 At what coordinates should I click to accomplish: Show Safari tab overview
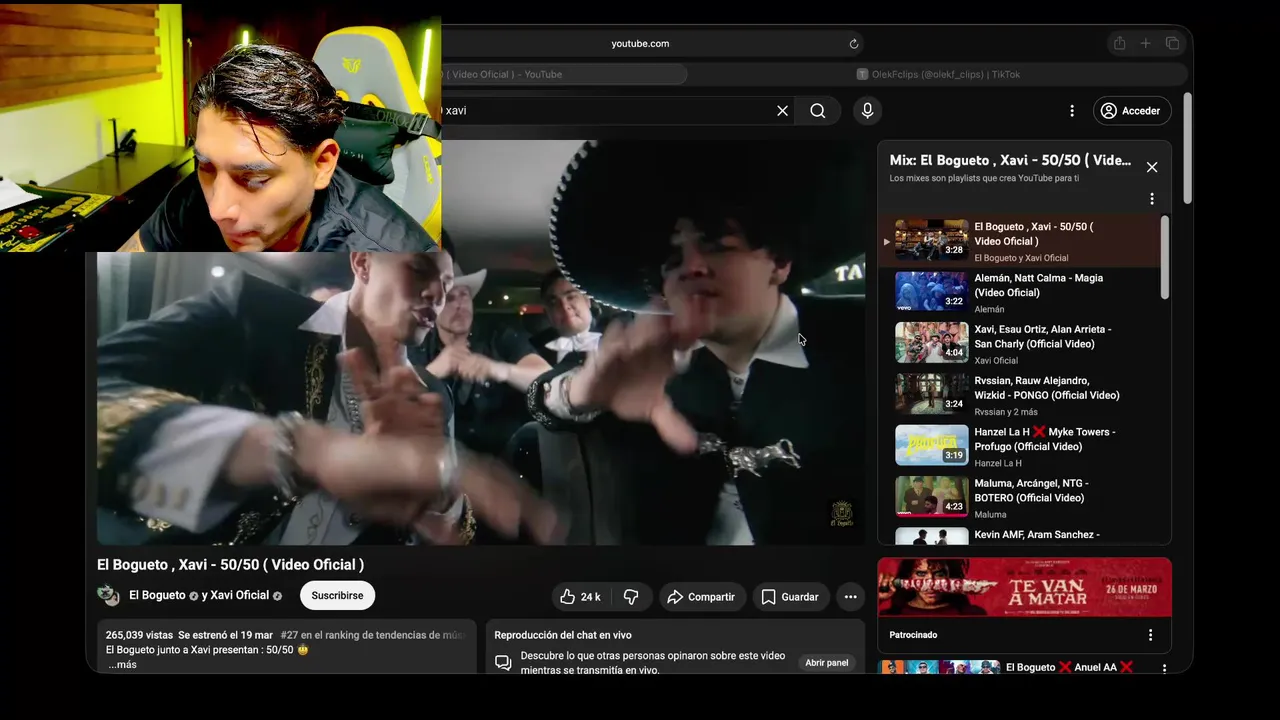[1172, 44]
